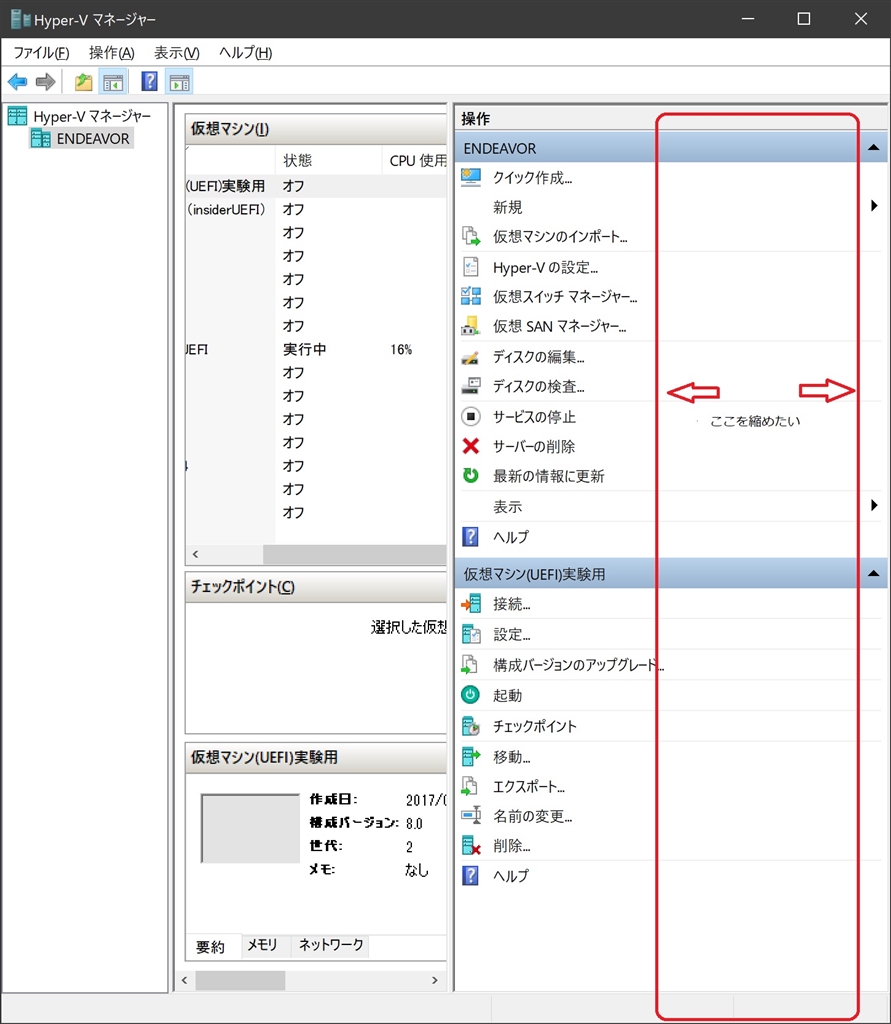Switch to the メモリ tab
891x1024 pixels.
[x=262, y=945]
